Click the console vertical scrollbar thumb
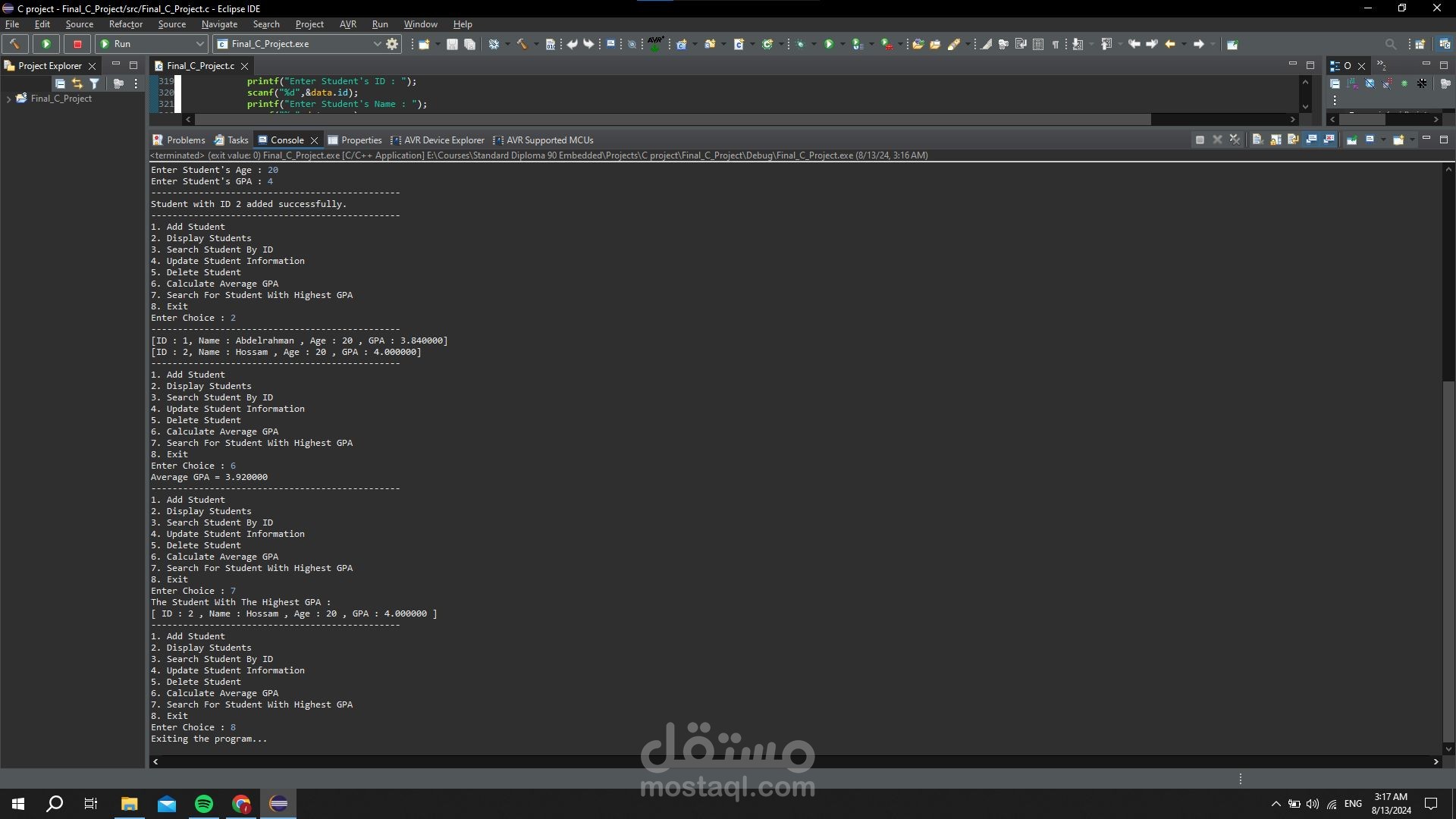The image size is (1456, 819). (x=1448, y=561)
